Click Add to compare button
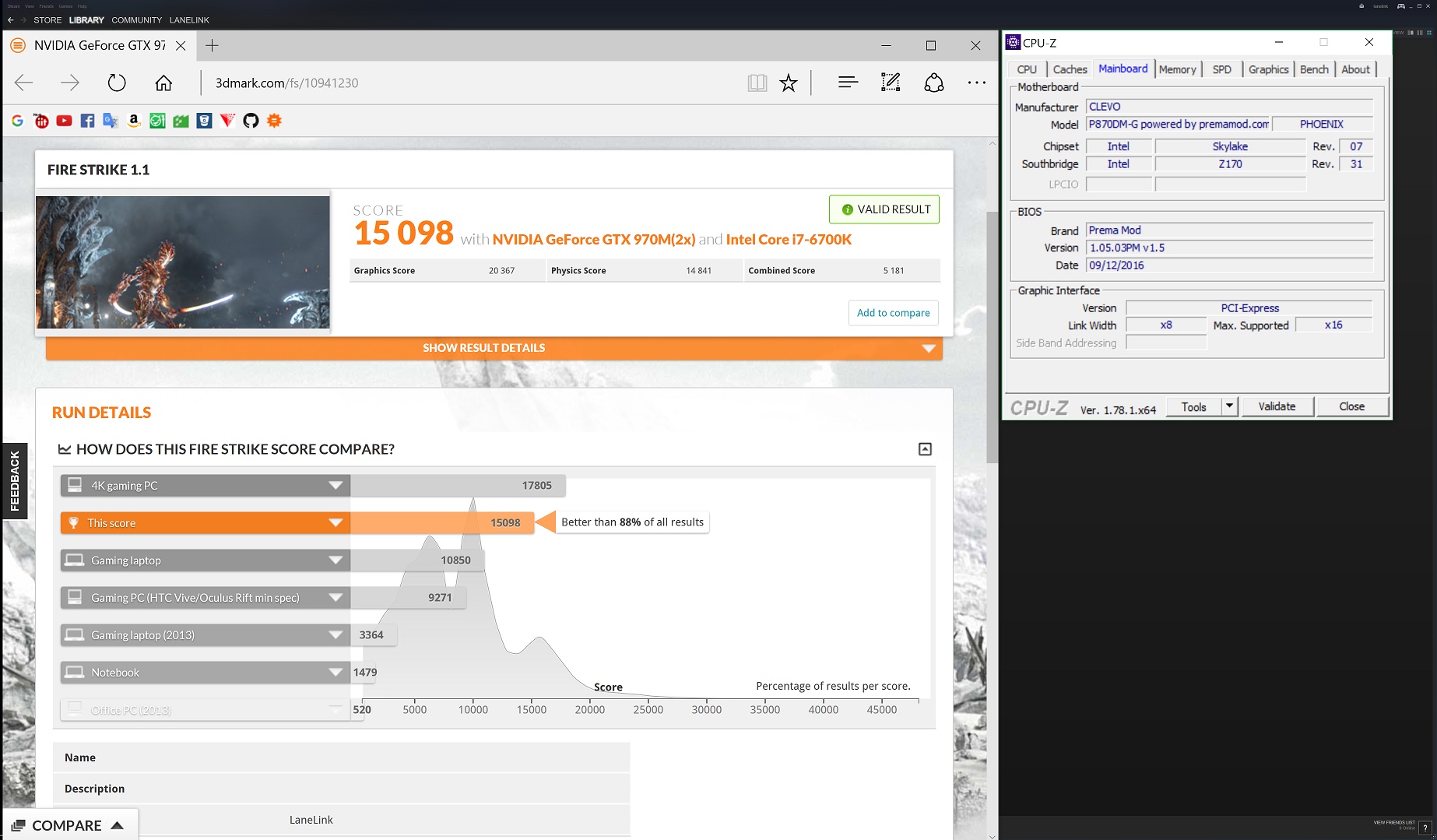Image resolution: width=1437 pixels, height=840 pixels. click(893, 313)
